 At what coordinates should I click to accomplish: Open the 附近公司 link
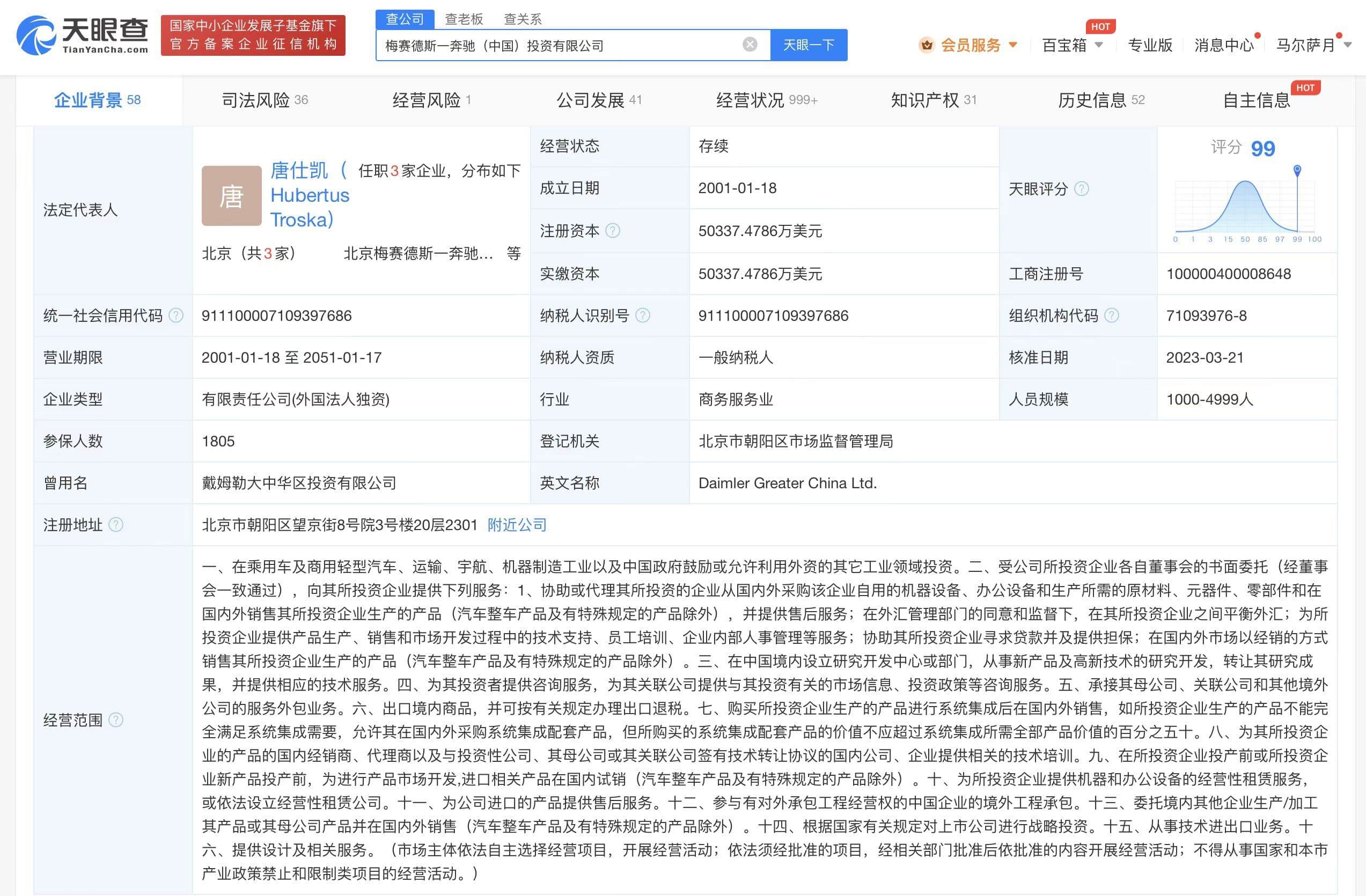[x=516, y=524]
